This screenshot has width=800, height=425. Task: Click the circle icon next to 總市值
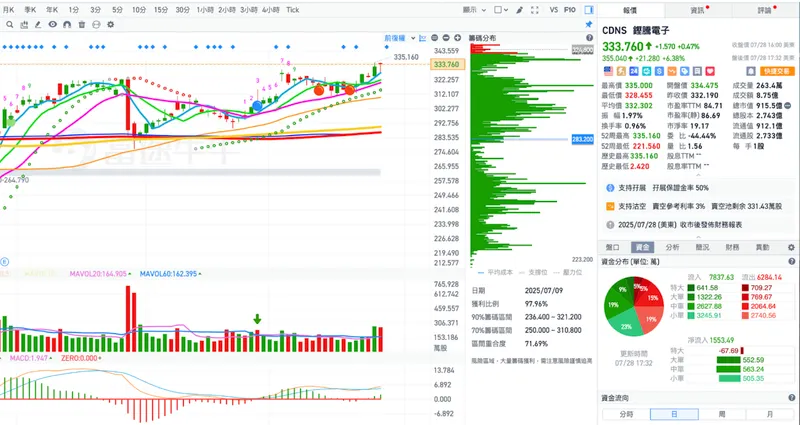(788, 106)
